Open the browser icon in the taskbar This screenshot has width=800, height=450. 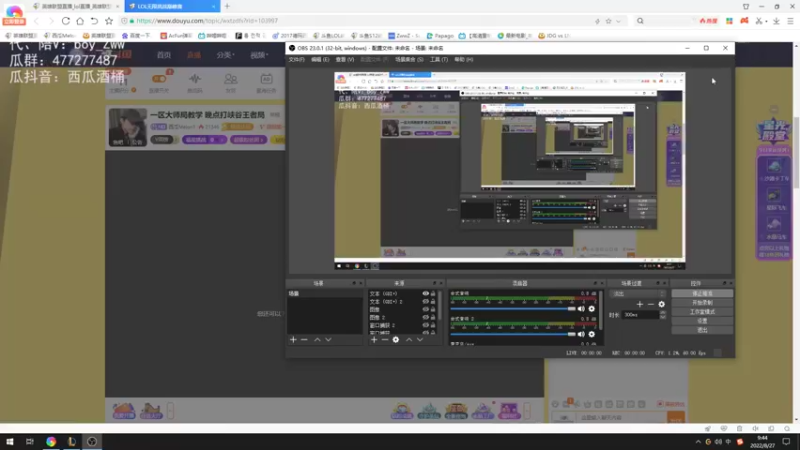tap(51, 441)
